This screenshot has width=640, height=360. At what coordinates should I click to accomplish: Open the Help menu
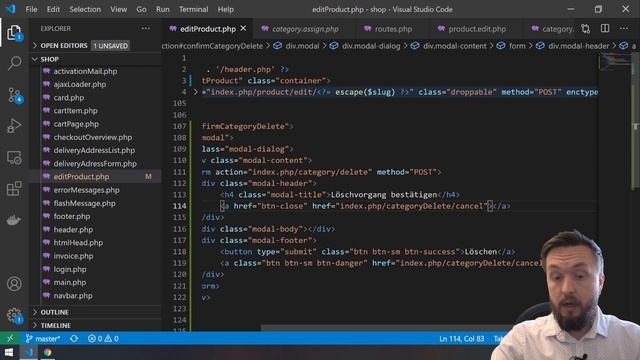[x=225, y=9]
